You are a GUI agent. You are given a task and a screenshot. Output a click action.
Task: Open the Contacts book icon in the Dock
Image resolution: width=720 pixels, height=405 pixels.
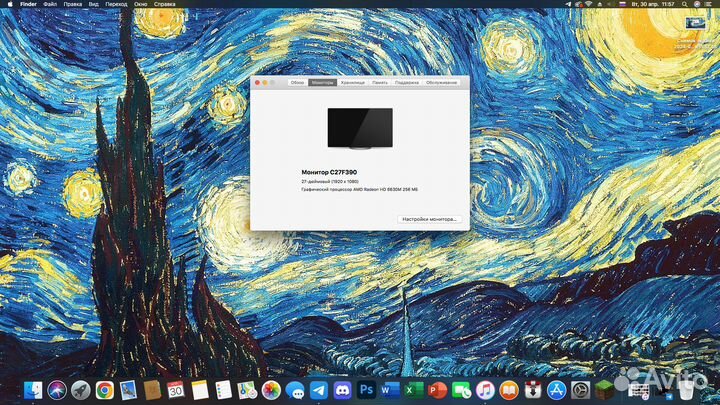click(152, 390)
